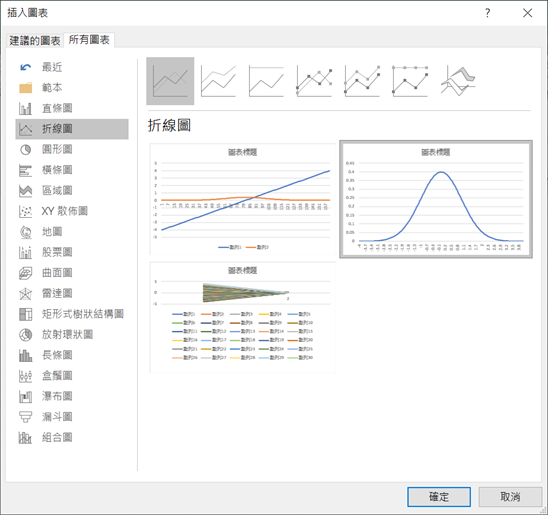Choose the thirty-series line chart preview
Image resolution: width=548 pixels, height=515 pixels.
[x=243, y=317]
